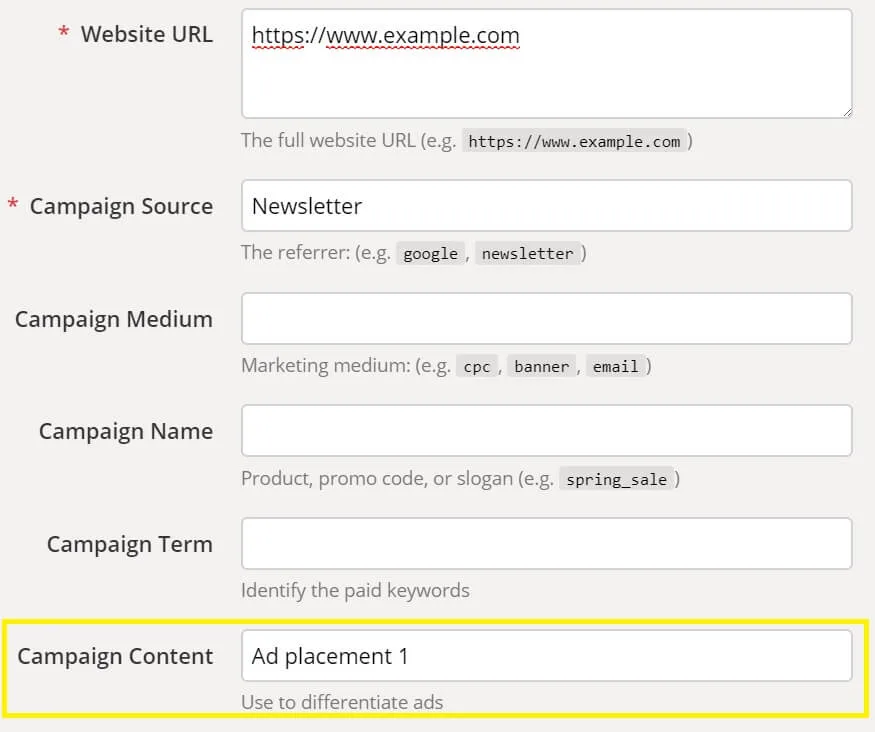Select the Campaign Content field with Ad placement 1
The image size is (875, 732).
point(546,655)
